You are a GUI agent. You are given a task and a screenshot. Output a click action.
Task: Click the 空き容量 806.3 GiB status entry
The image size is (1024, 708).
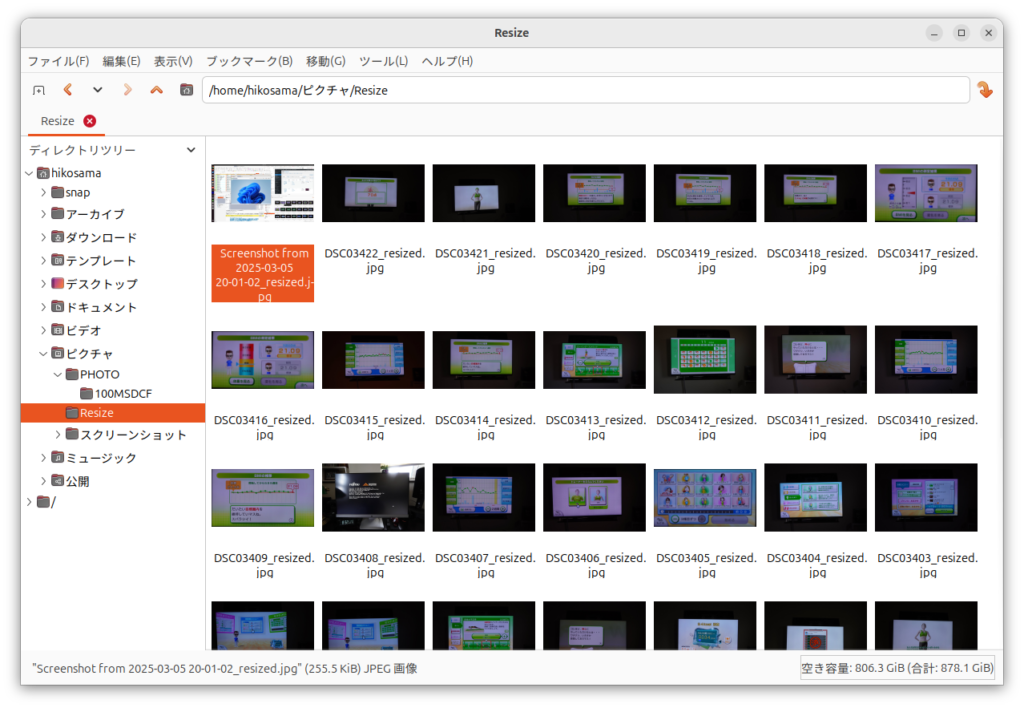[897, 668]
